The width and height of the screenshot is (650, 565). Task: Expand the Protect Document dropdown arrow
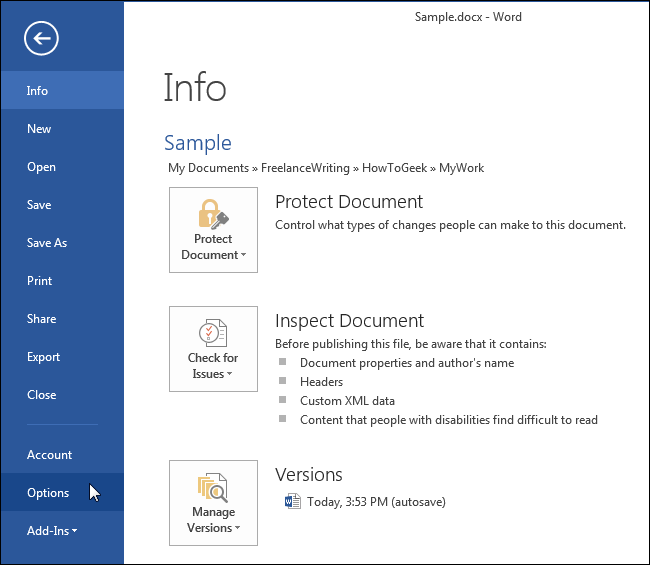243,255
